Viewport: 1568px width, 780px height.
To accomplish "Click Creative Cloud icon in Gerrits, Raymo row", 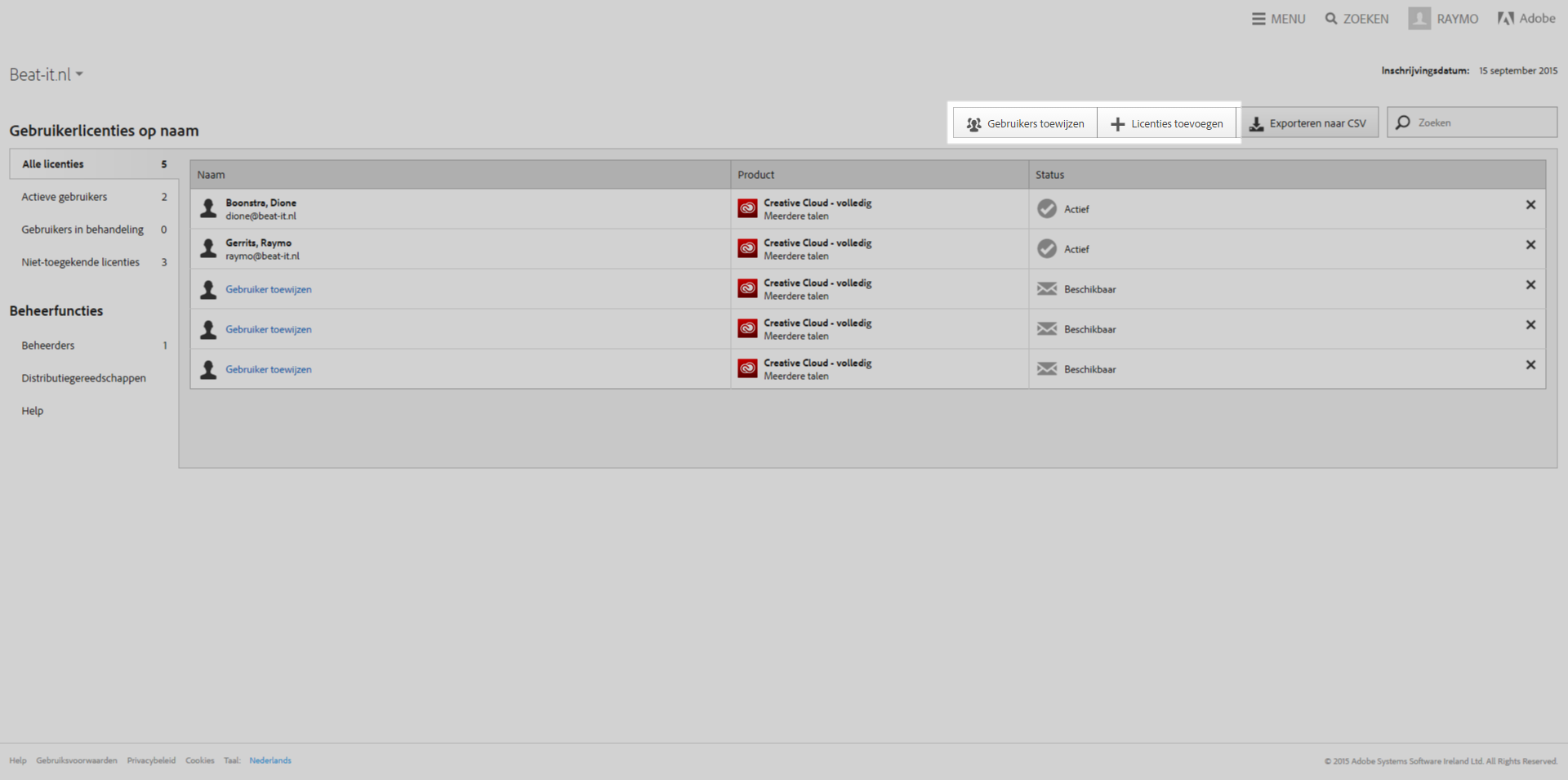I will 747,248.
